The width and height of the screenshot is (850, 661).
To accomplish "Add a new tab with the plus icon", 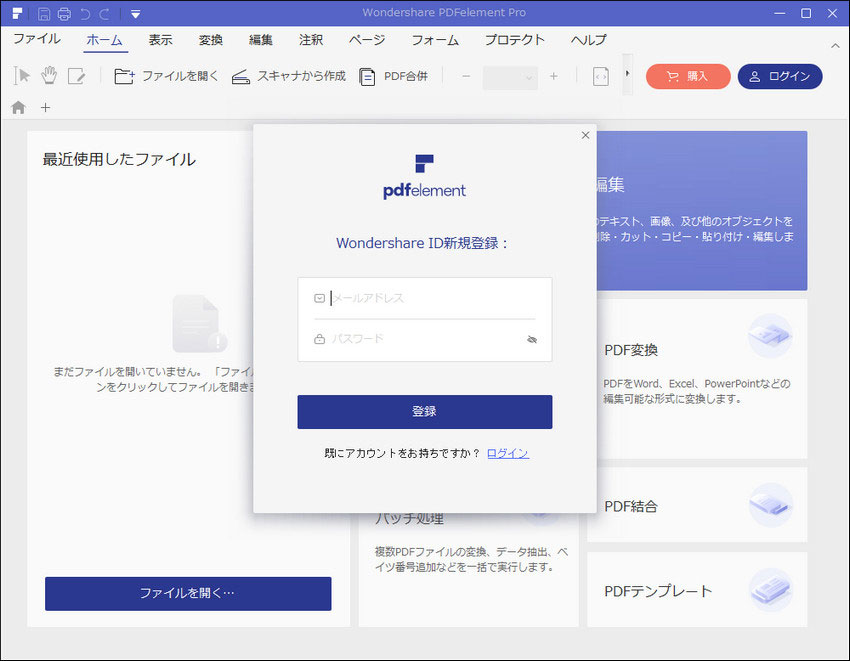I will [46, 107].
